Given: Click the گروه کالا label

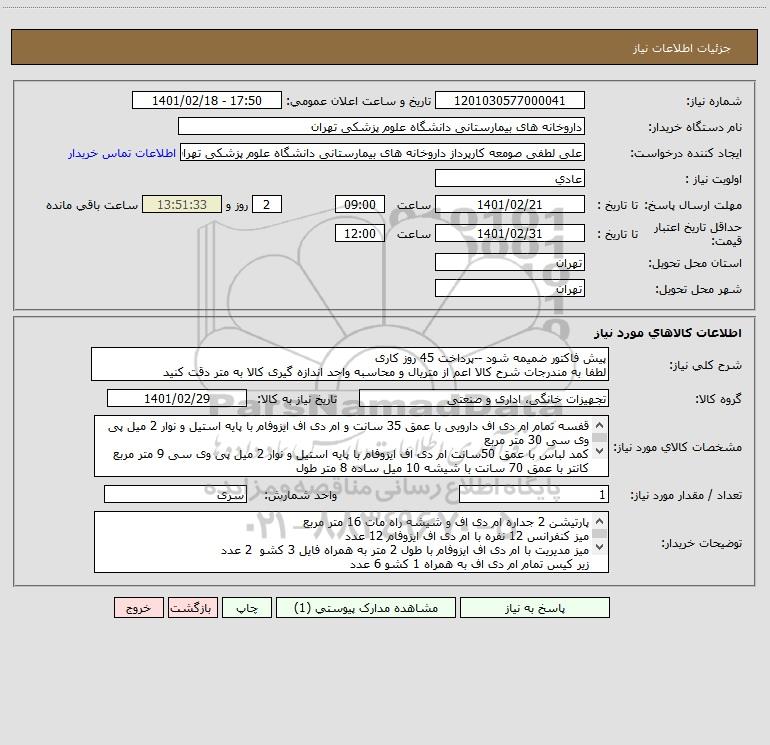Looking at the screenshot, I should pyautogui.click(x=718, y=399).
